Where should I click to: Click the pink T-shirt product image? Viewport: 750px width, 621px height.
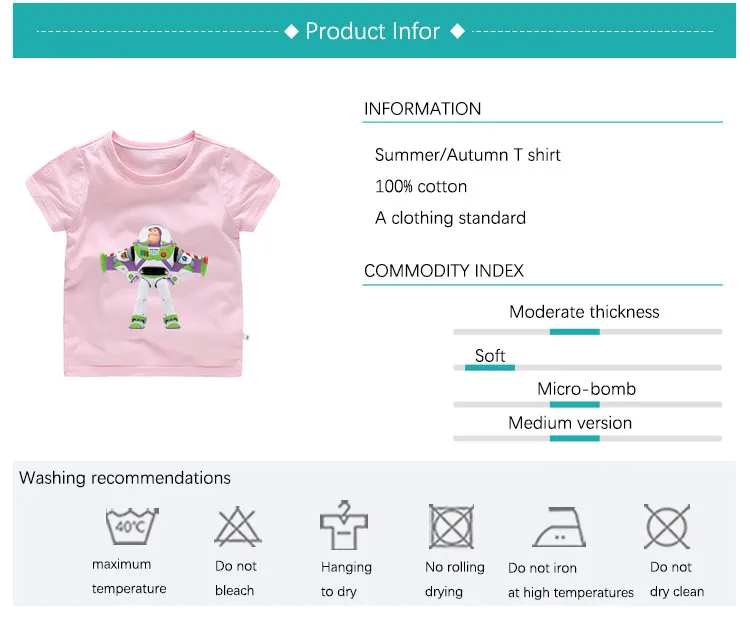153,254
